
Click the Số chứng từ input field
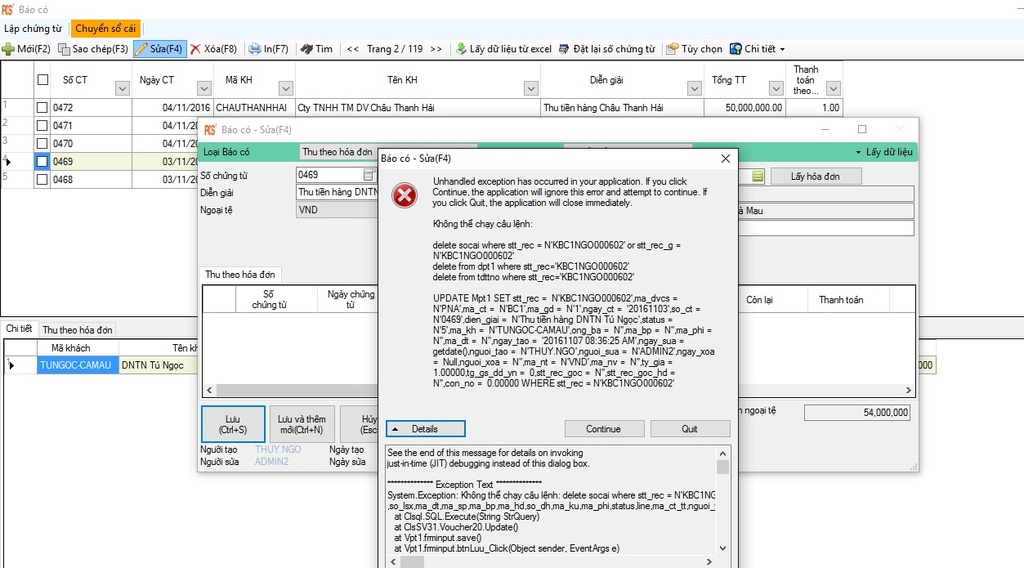click(330, 175)
